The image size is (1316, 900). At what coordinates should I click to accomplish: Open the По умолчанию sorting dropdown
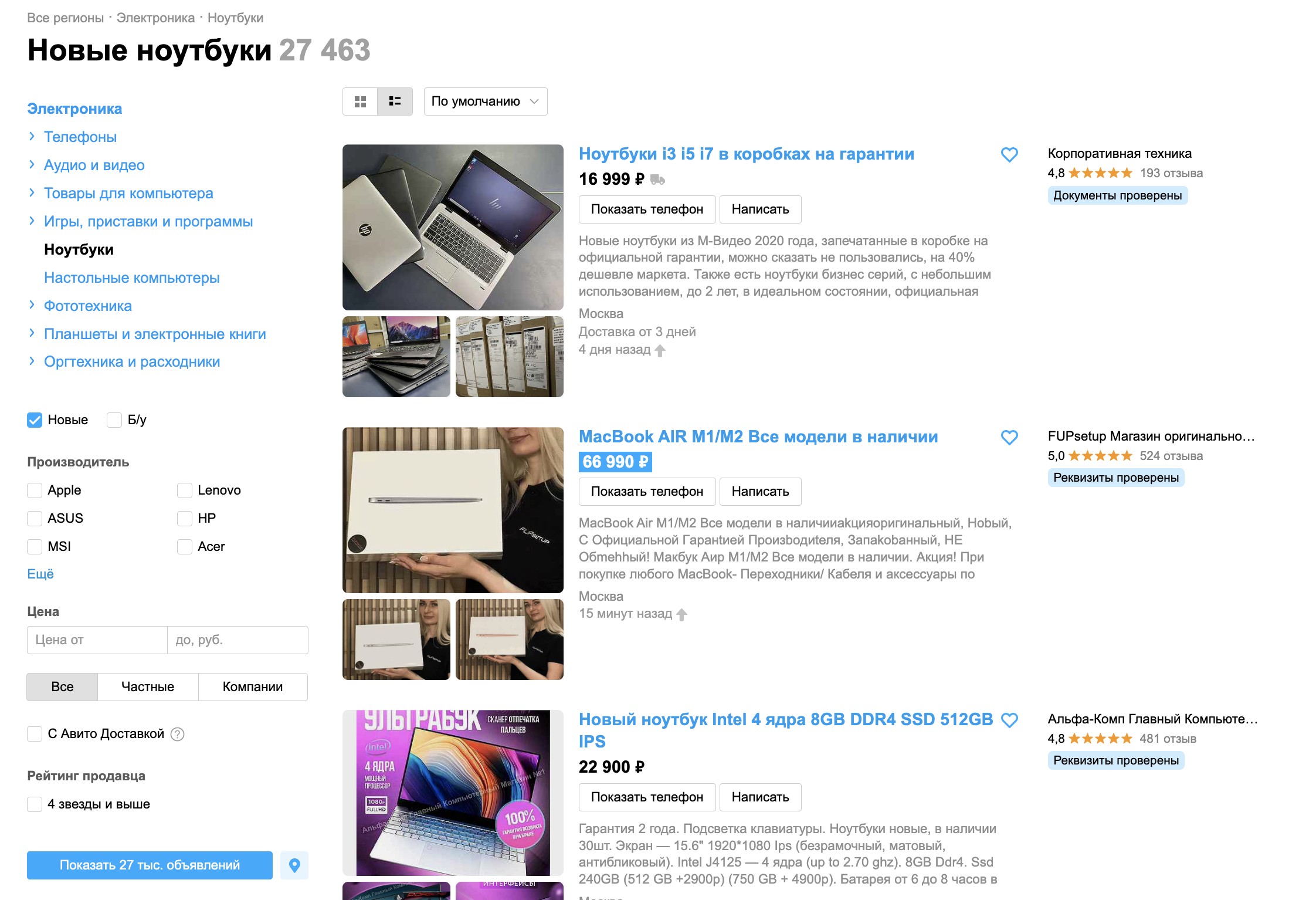coord(486,101)
